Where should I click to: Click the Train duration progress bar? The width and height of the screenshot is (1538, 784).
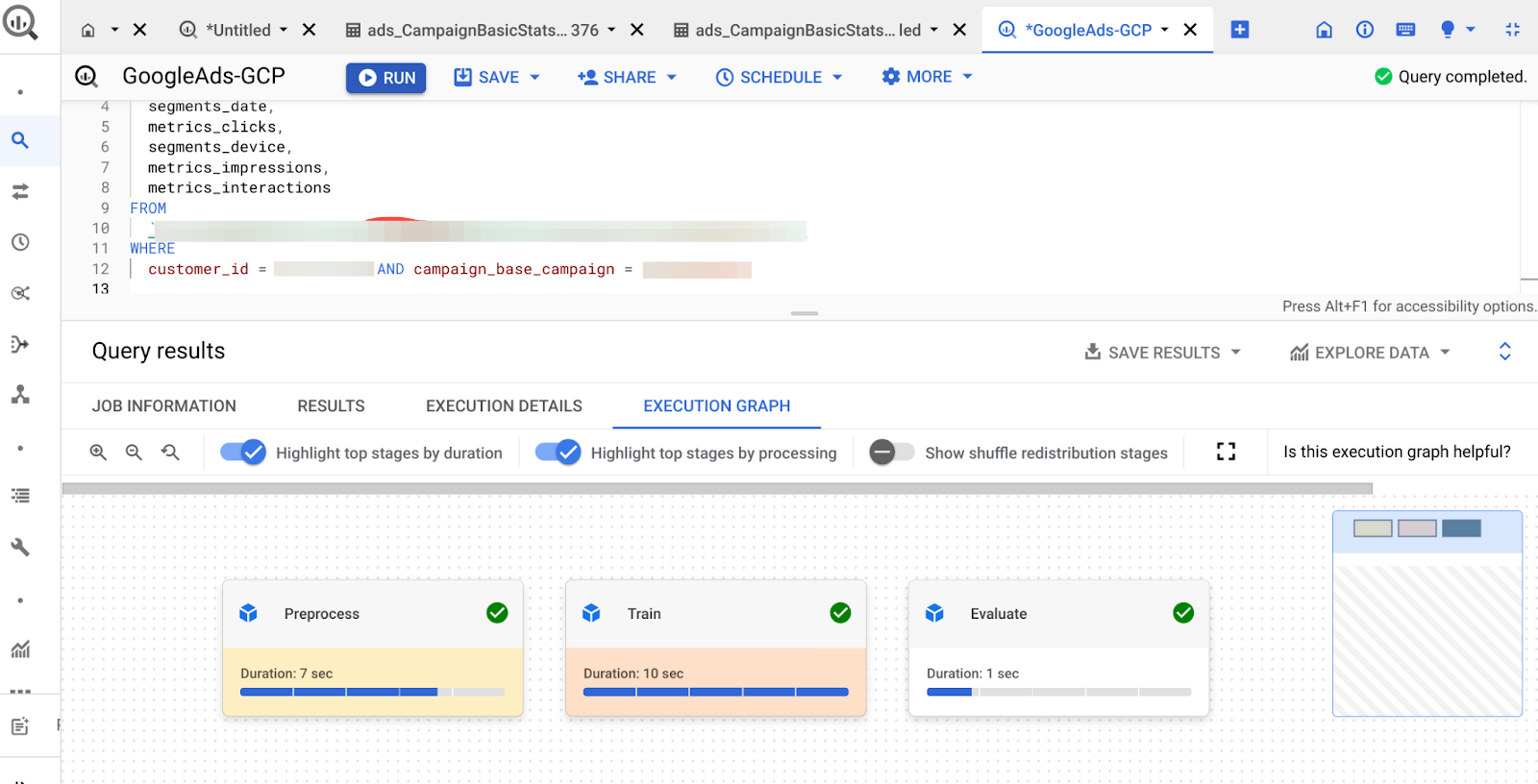716,692
